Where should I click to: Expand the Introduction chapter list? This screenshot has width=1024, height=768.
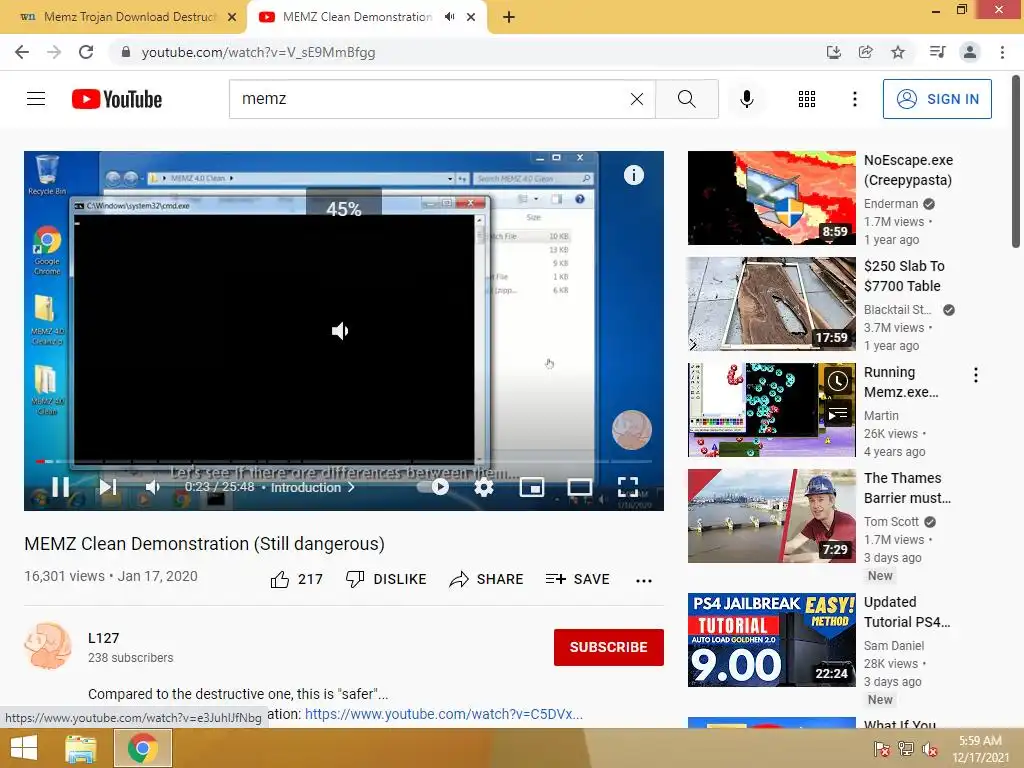[x=313, y=487]
